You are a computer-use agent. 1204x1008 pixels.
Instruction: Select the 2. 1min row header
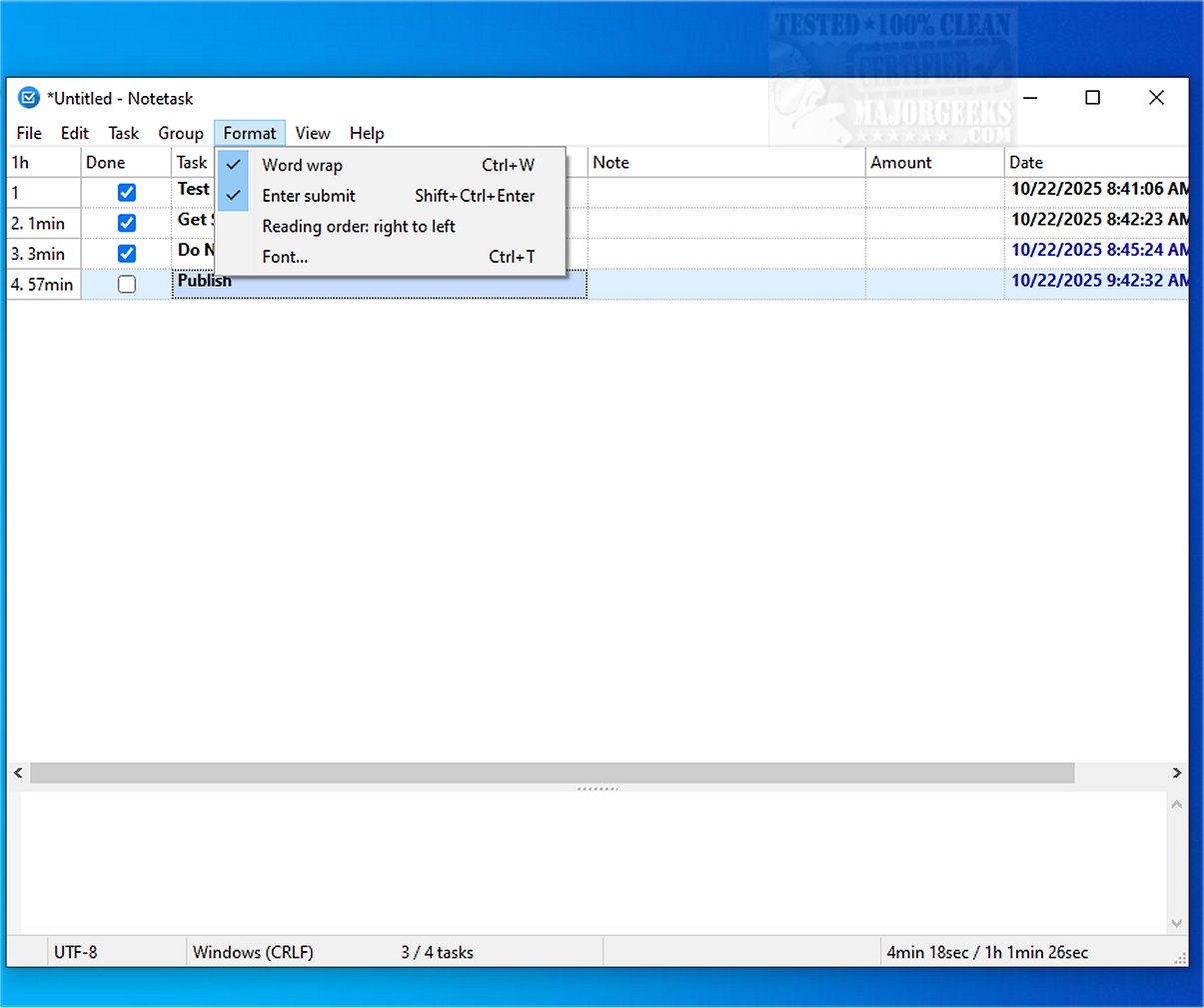[44, 224]
